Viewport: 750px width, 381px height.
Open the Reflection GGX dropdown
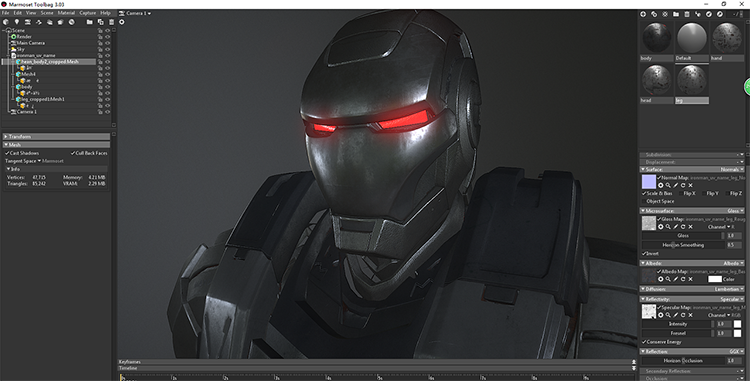pos(737,352)
